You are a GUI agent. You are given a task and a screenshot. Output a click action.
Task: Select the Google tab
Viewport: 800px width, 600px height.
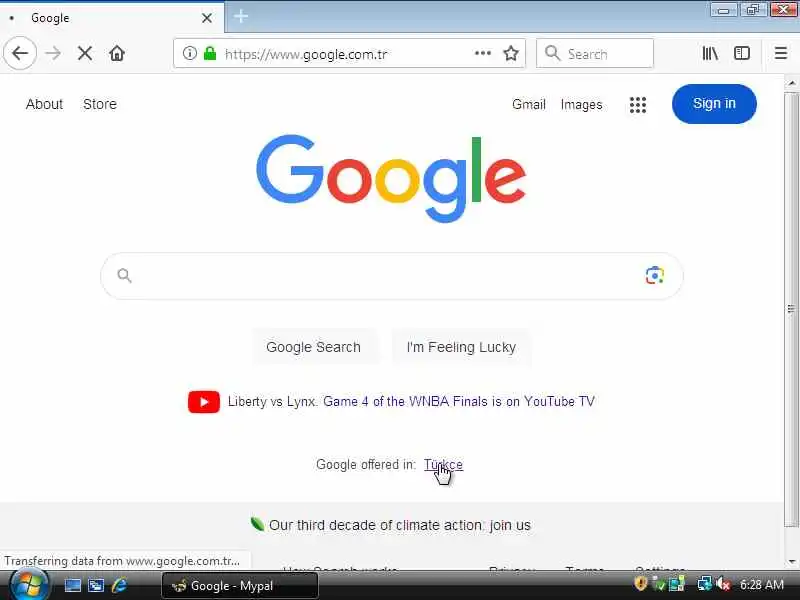click(112, 18)
